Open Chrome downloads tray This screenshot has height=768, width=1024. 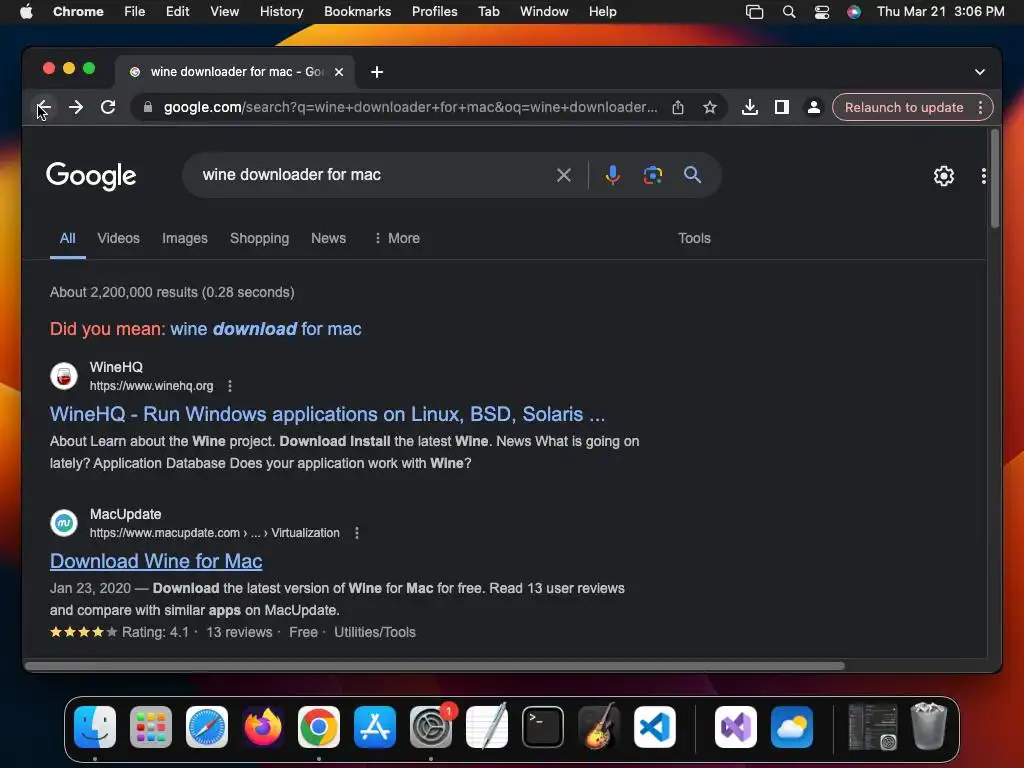(750, 107)
